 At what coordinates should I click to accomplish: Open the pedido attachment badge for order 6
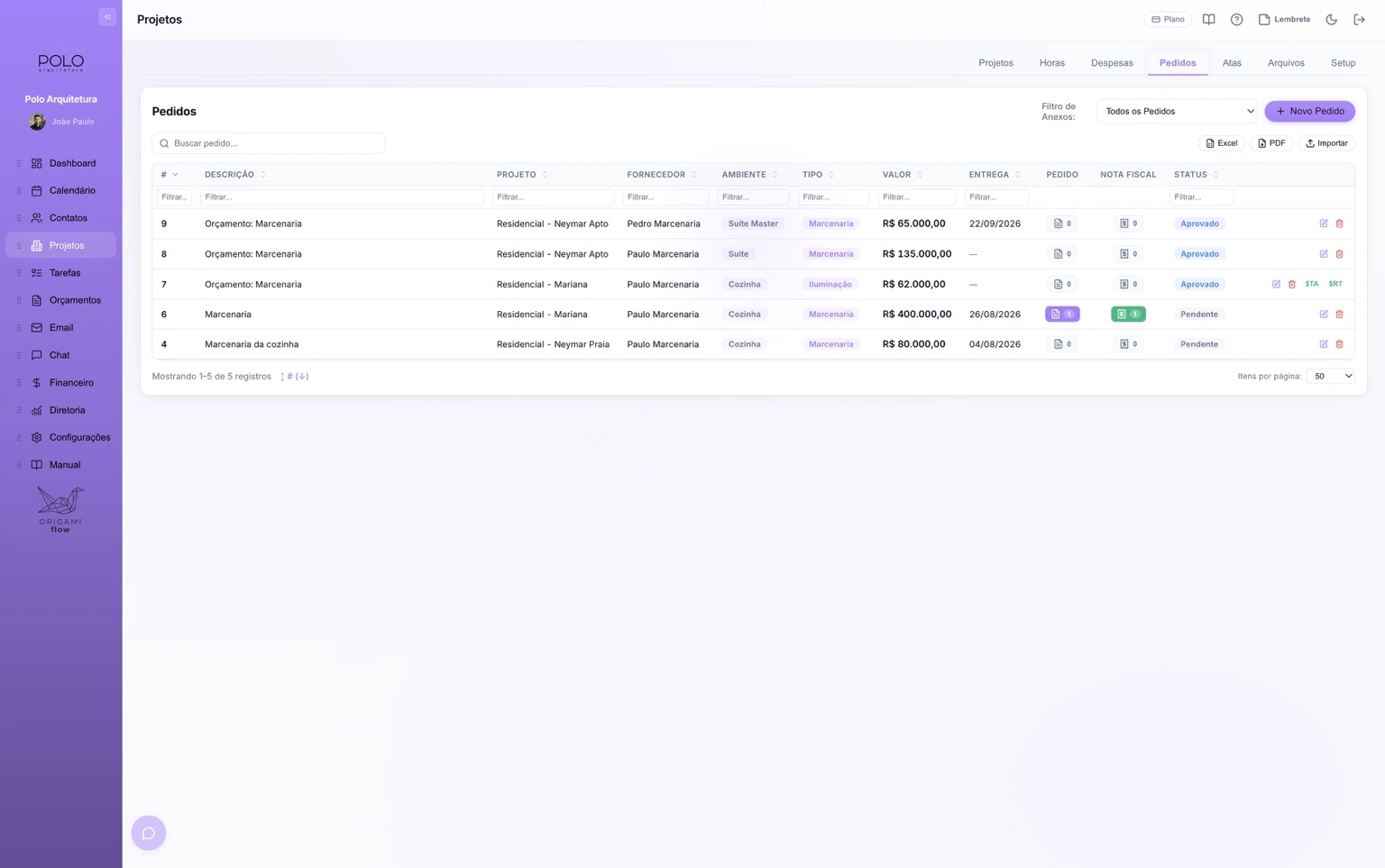click(1062, 315)
